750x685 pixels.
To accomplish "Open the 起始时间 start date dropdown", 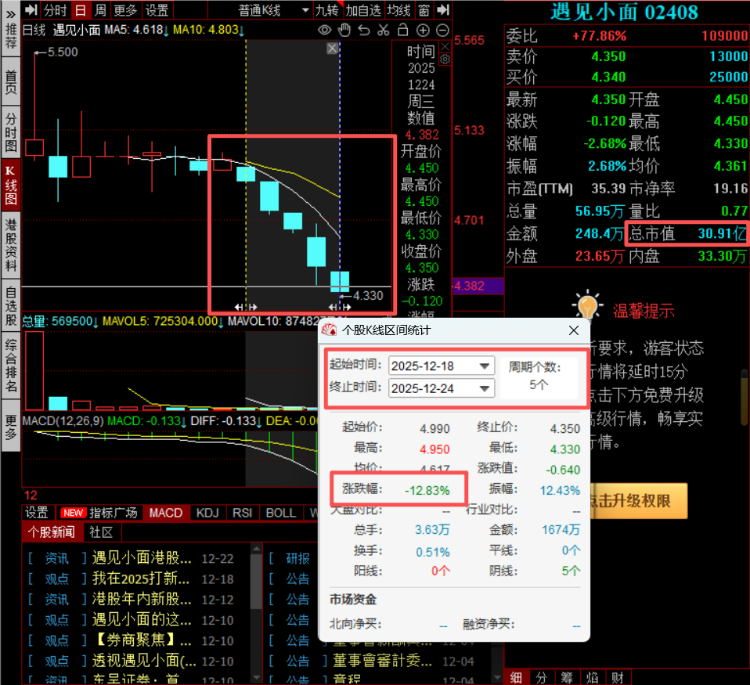I will click(485, 365).
